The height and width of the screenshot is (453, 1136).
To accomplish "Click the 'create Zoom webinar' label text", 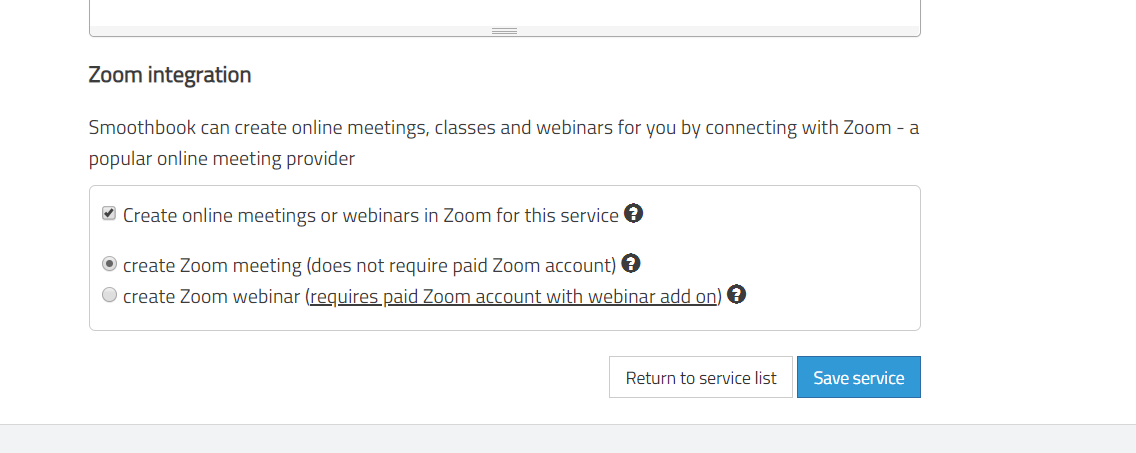I will click(x=213, y=296).
